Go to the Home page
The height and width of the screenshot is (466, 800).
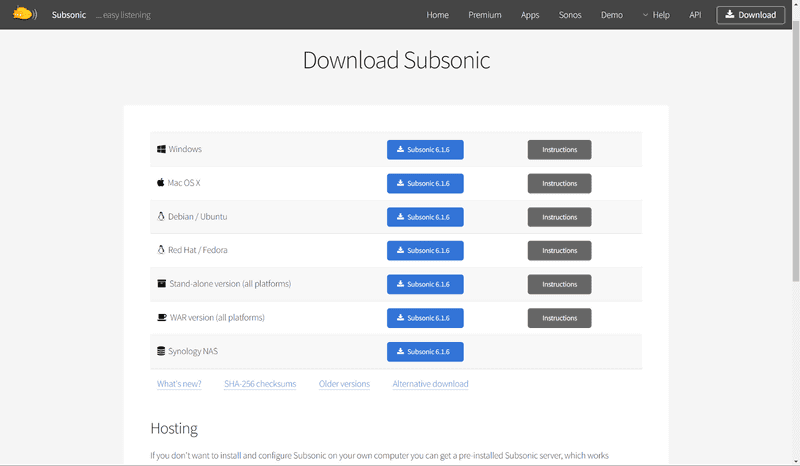point(437,15)
